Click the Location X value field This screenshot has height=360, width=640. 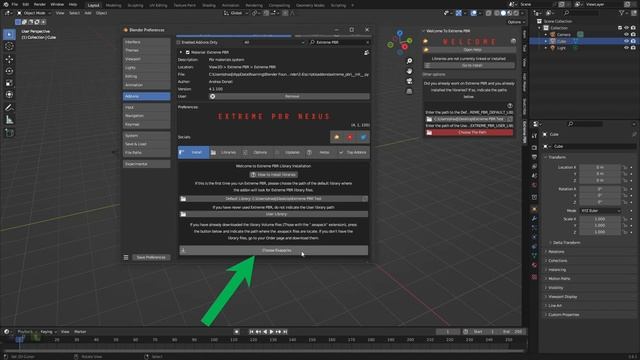tap(600, 167)
